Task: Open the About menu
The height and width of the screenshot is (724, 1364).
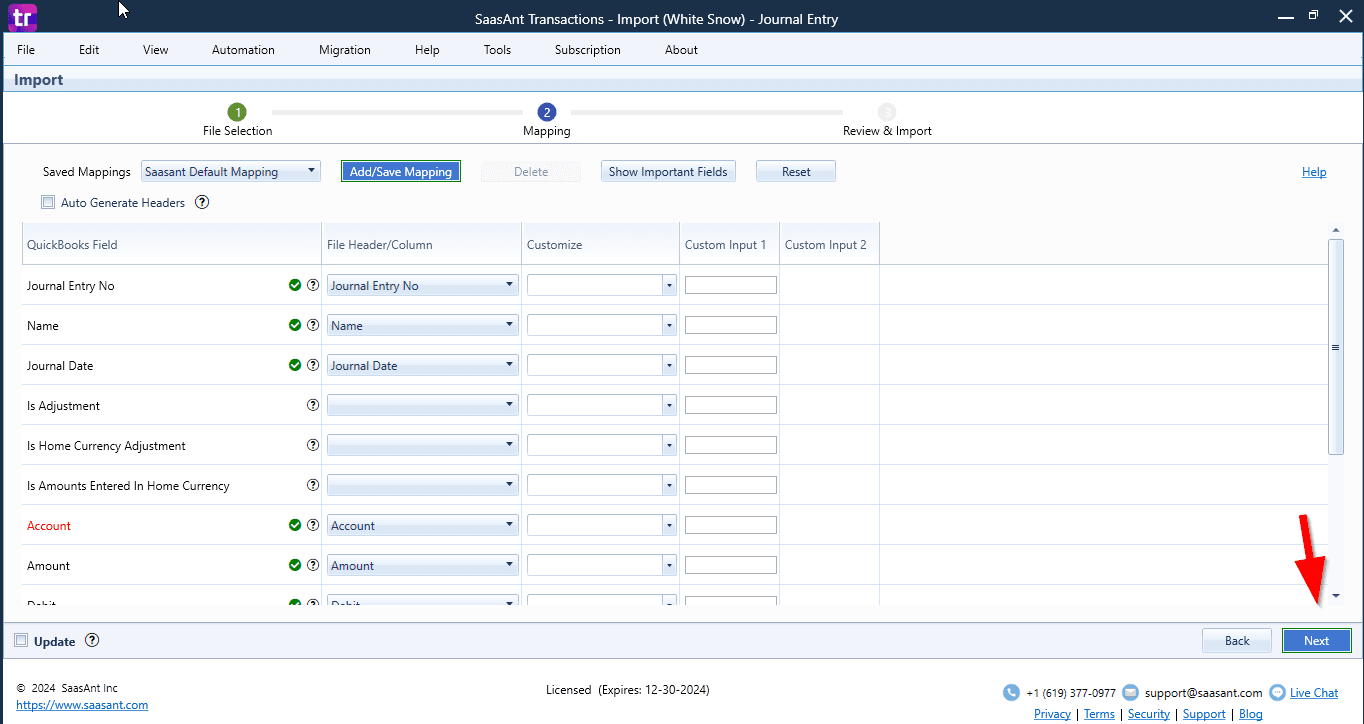Action: (681, 50)
